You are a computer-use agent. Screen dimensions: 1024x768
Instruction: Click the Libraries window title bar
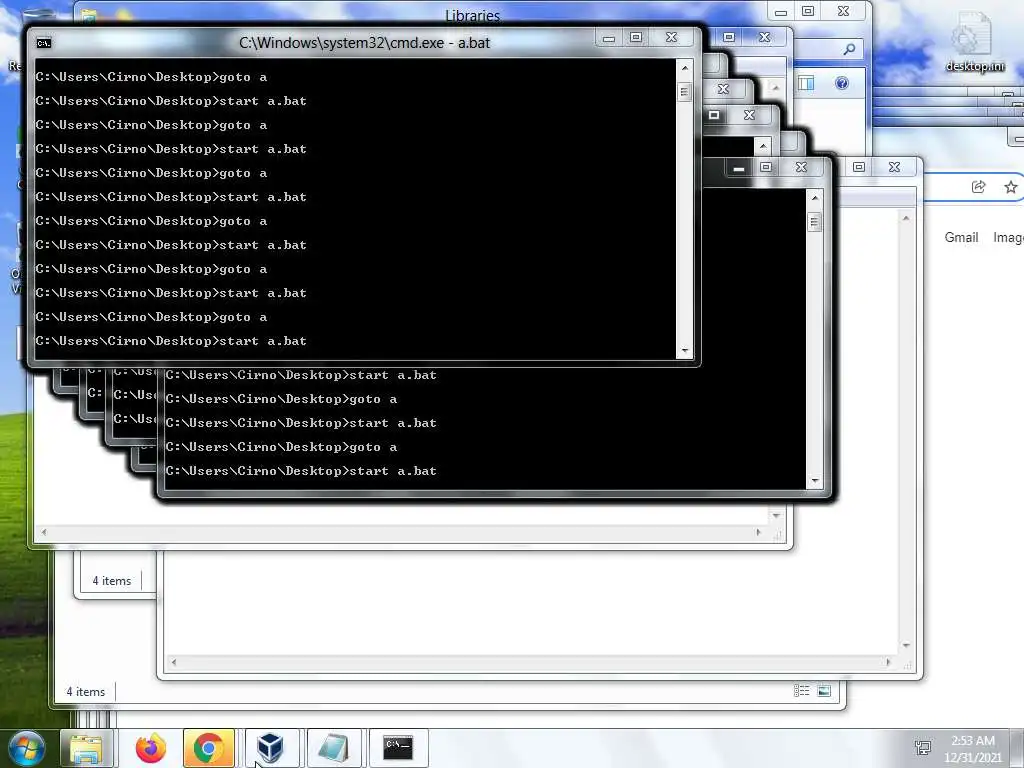click(x=472, y=14)
